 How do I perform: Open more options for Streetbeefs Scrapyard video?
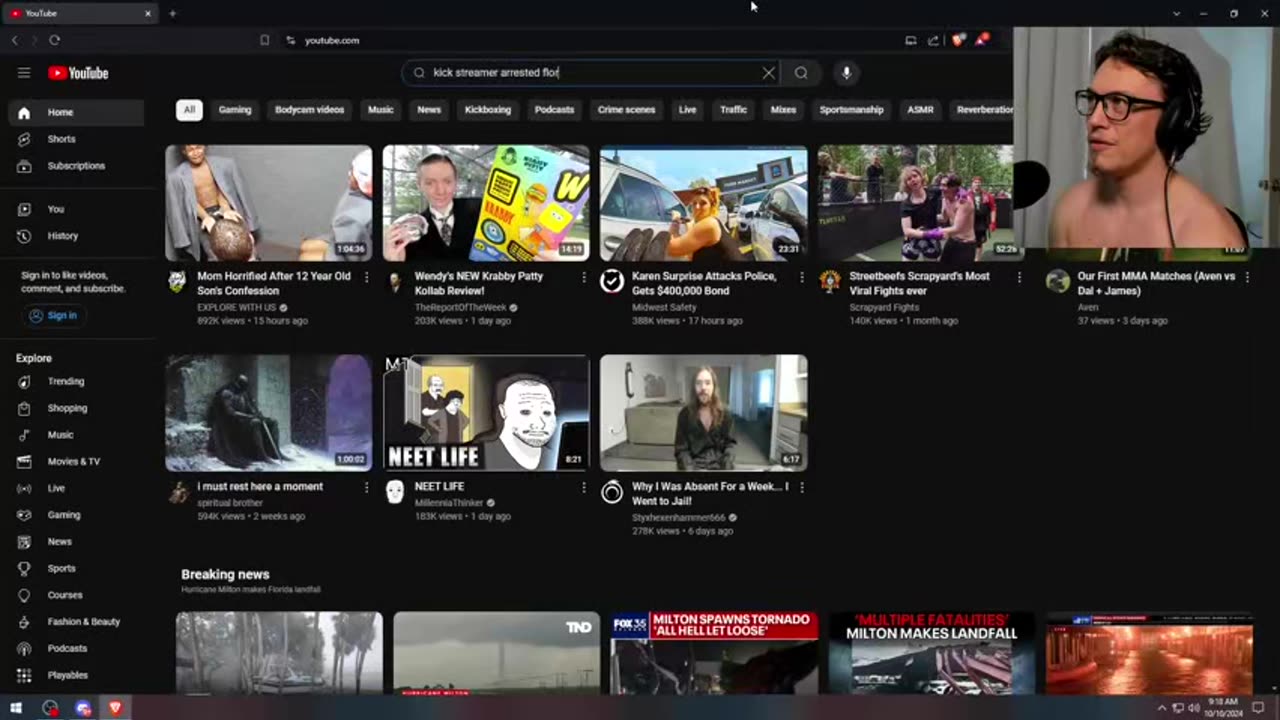[1019, 277]
